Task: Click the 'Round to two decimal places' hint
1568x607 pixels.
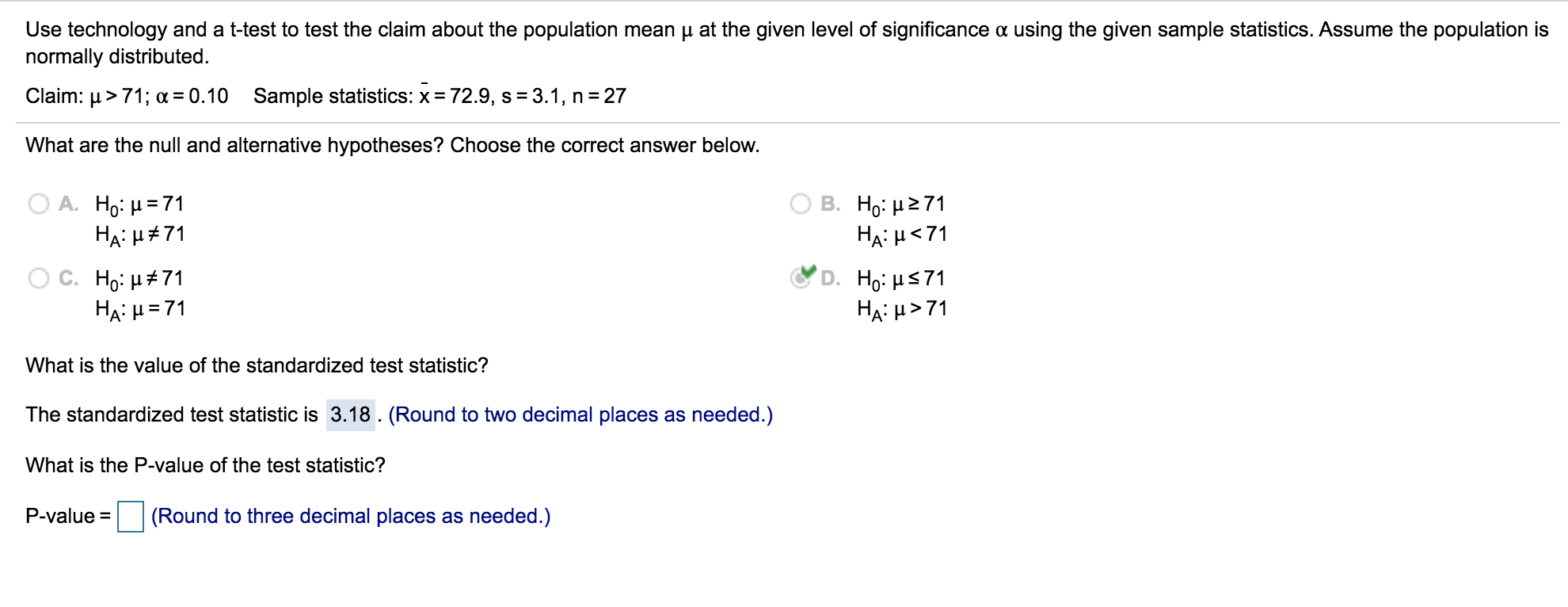Action: [580, 415]
